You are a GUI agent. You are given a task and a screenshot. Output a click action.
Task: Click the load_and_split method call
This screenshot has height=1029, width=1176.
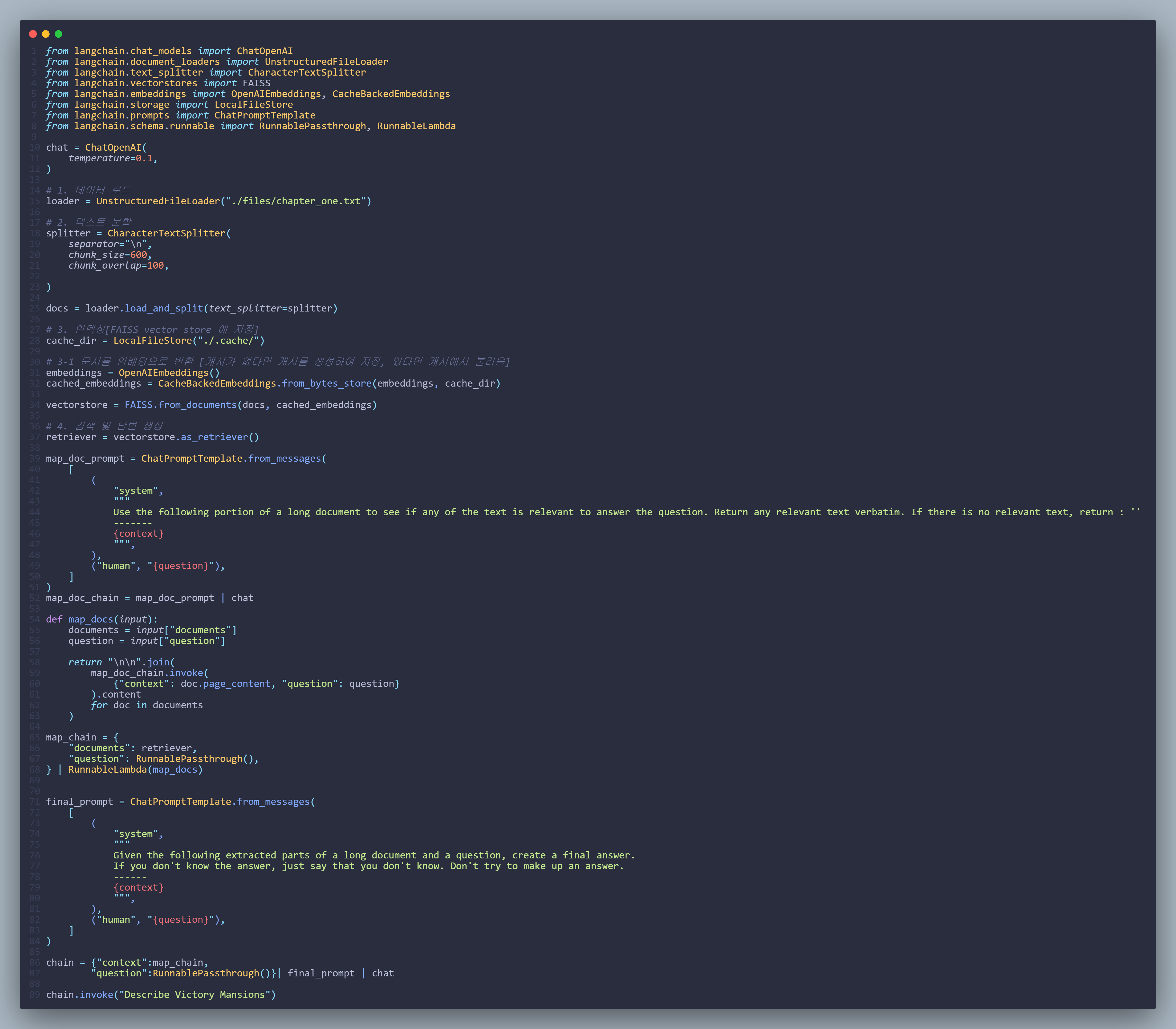tap(164, 308)
